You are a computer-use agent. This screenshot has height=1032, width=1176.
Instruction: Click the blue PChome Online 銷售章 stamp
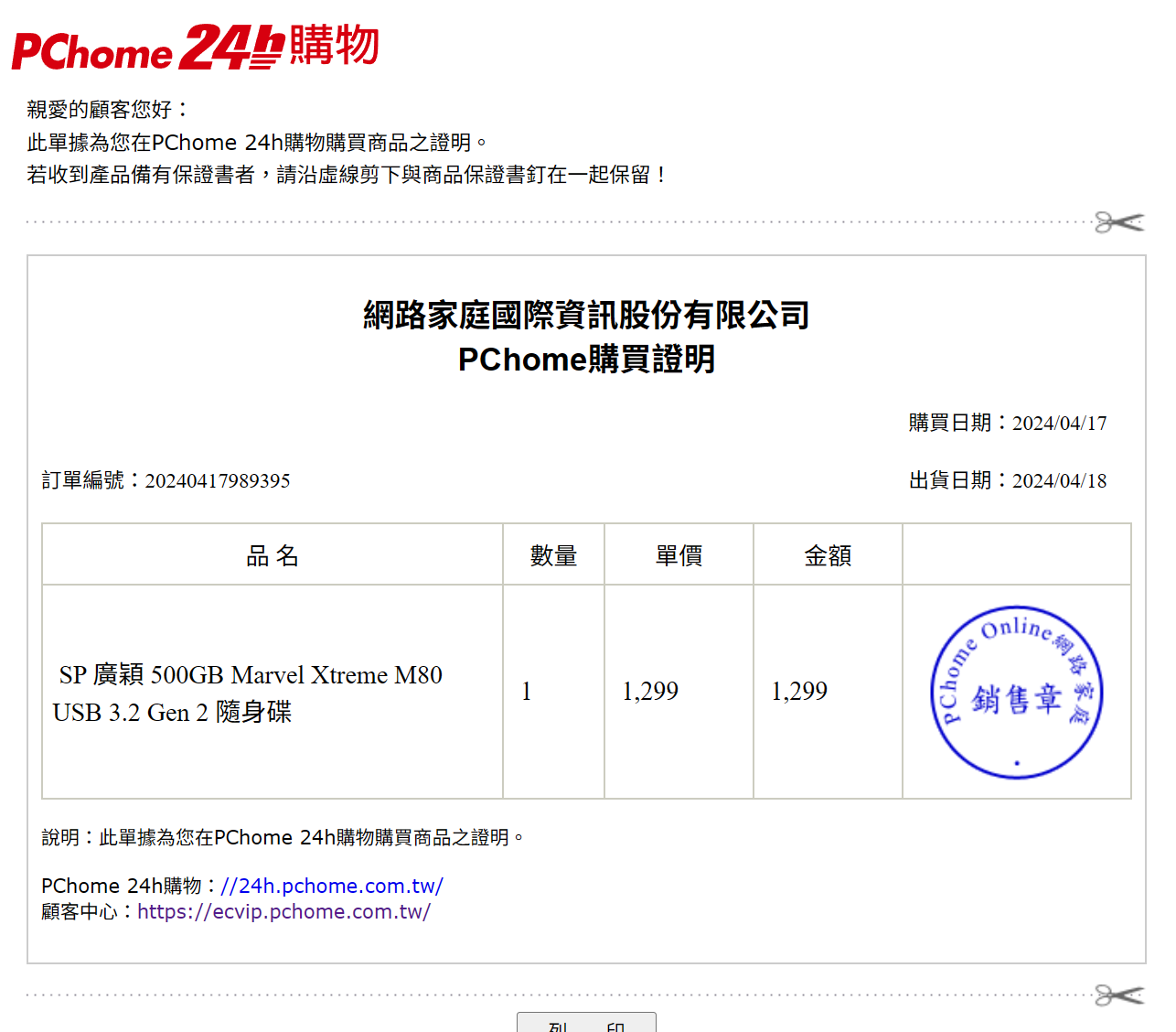(1016, 693)
